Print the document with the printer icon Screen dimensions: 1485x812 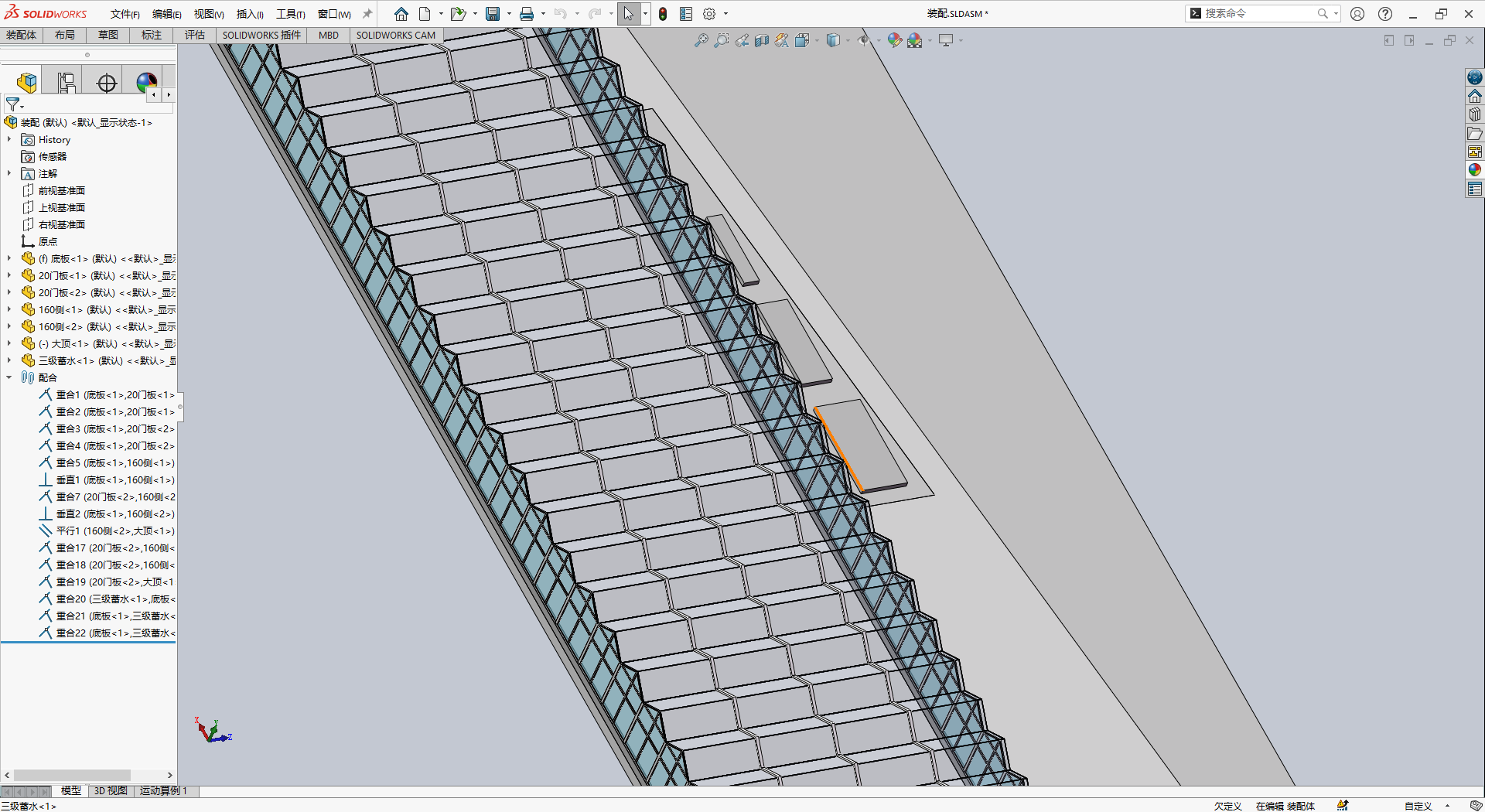(526, 14)
